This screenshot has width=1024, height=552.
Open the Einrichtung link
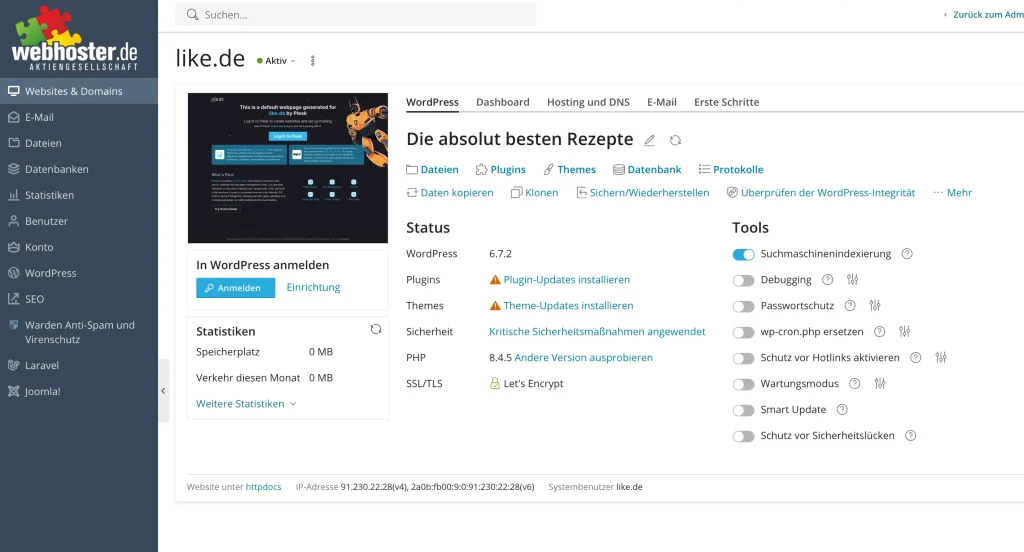pos(313,287)
